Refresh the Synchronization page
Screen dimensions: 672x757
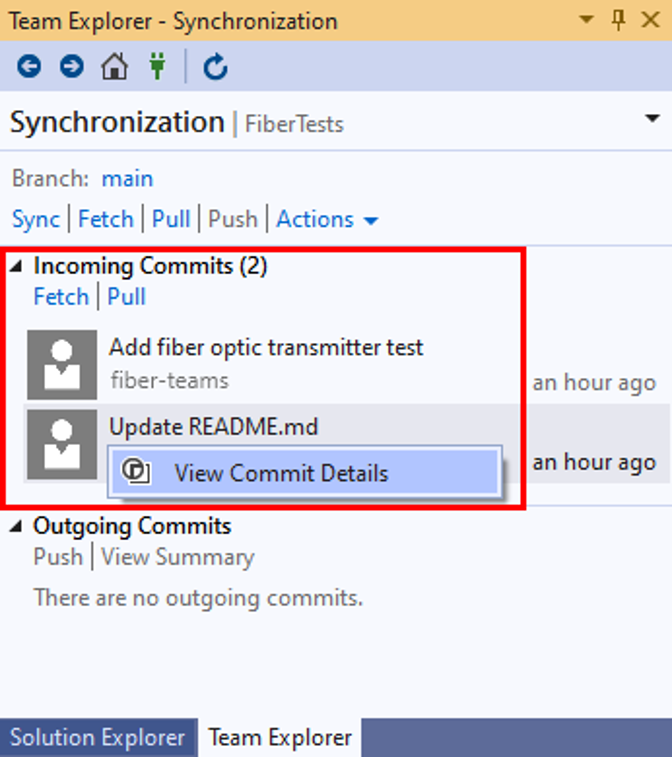click(215, 67)
